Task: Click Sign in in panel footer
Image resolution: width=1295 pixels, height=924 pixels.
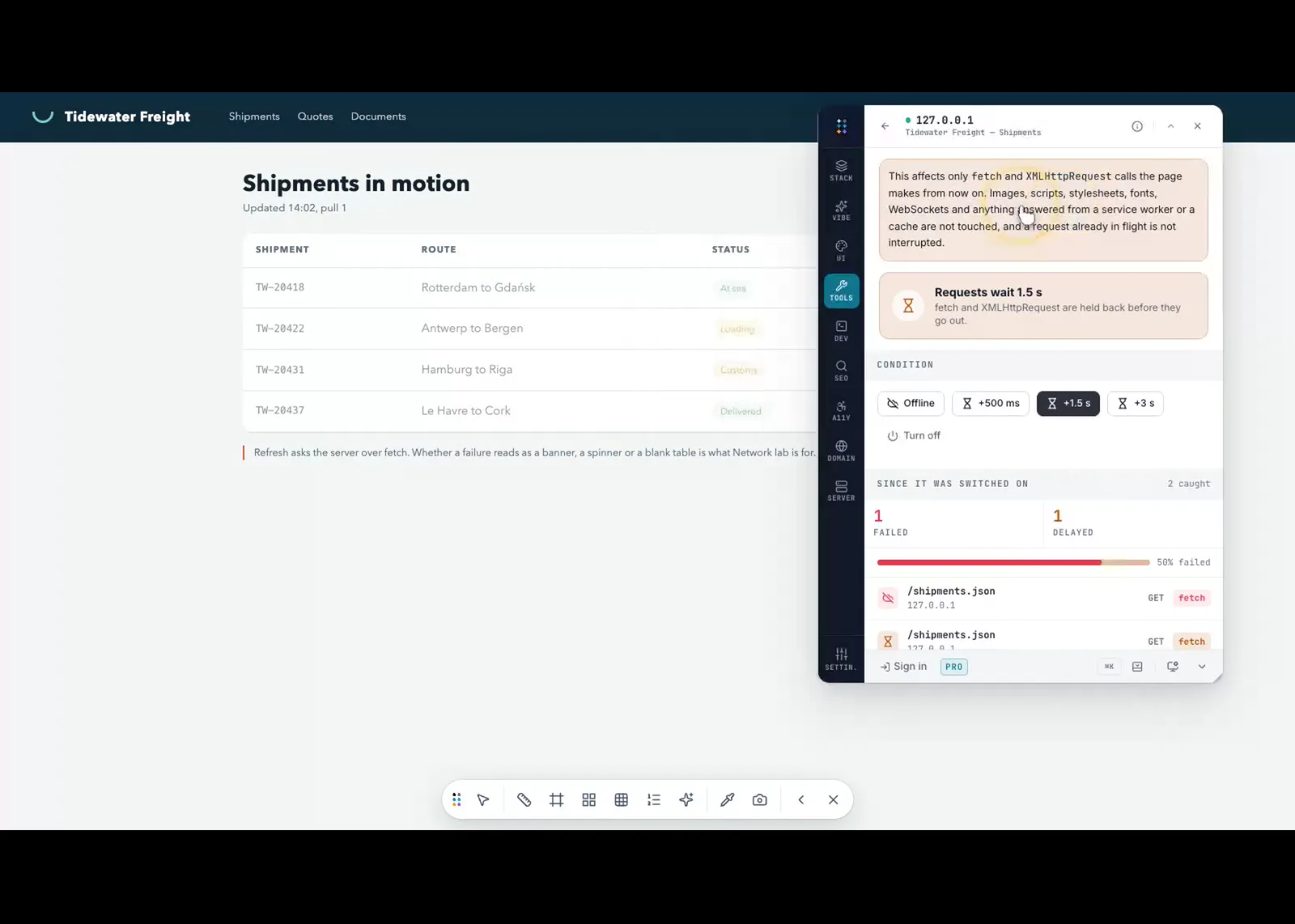Action: point(903,667)
